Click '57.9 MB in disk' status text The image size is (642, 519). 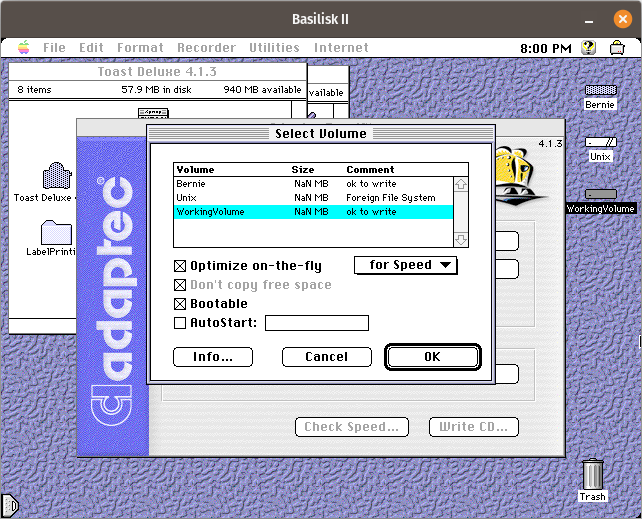point(156,90)
